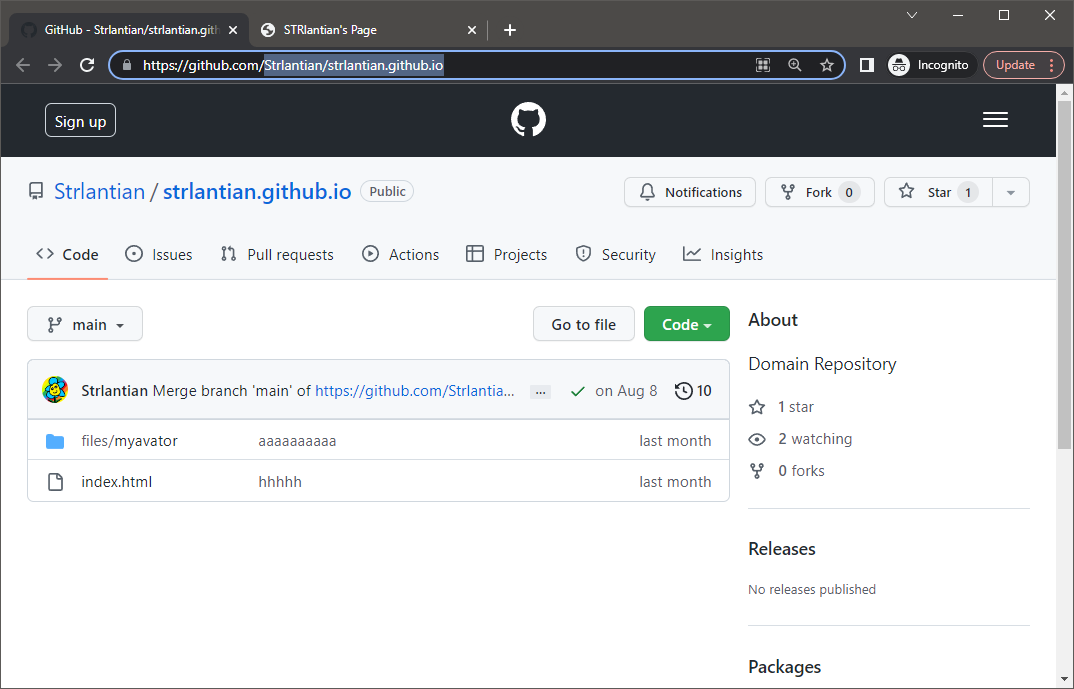Open the browser zoom magnifier icon

(795, 65)
